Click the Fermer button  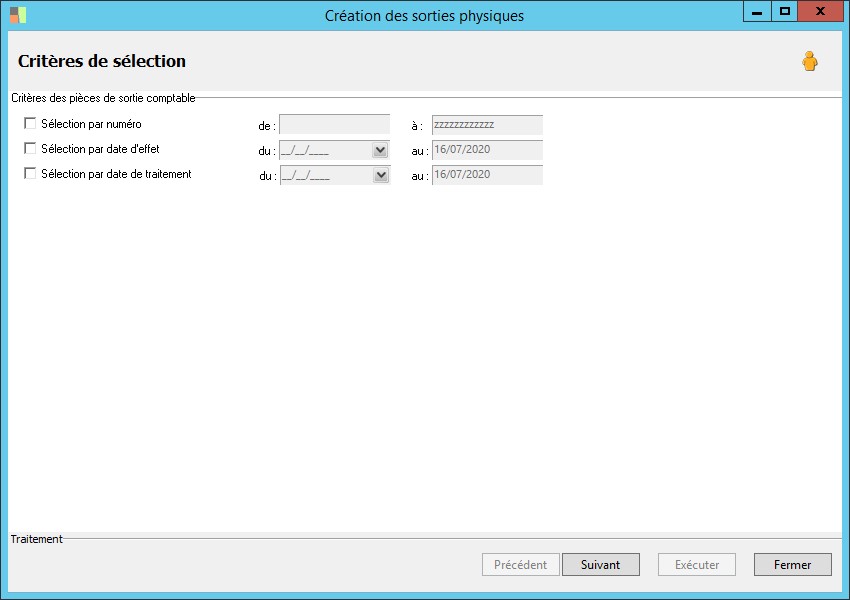(792, 565)
